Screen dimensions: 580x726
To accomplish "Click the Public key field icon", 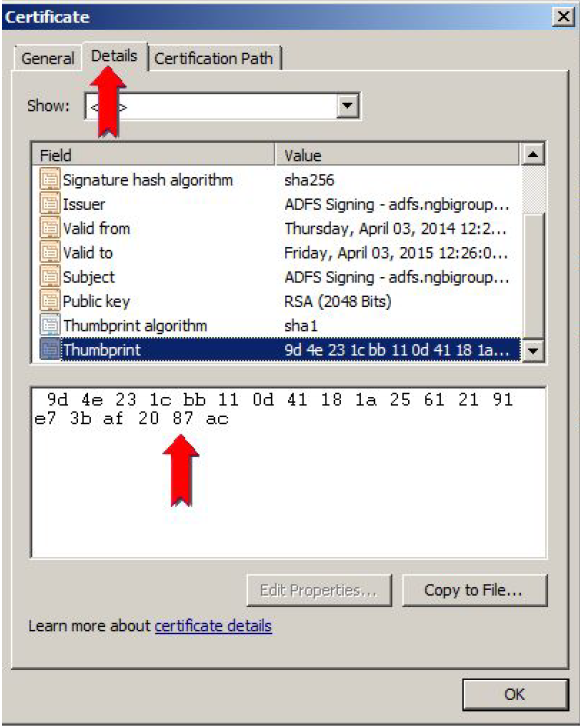I will coord(50,301).
